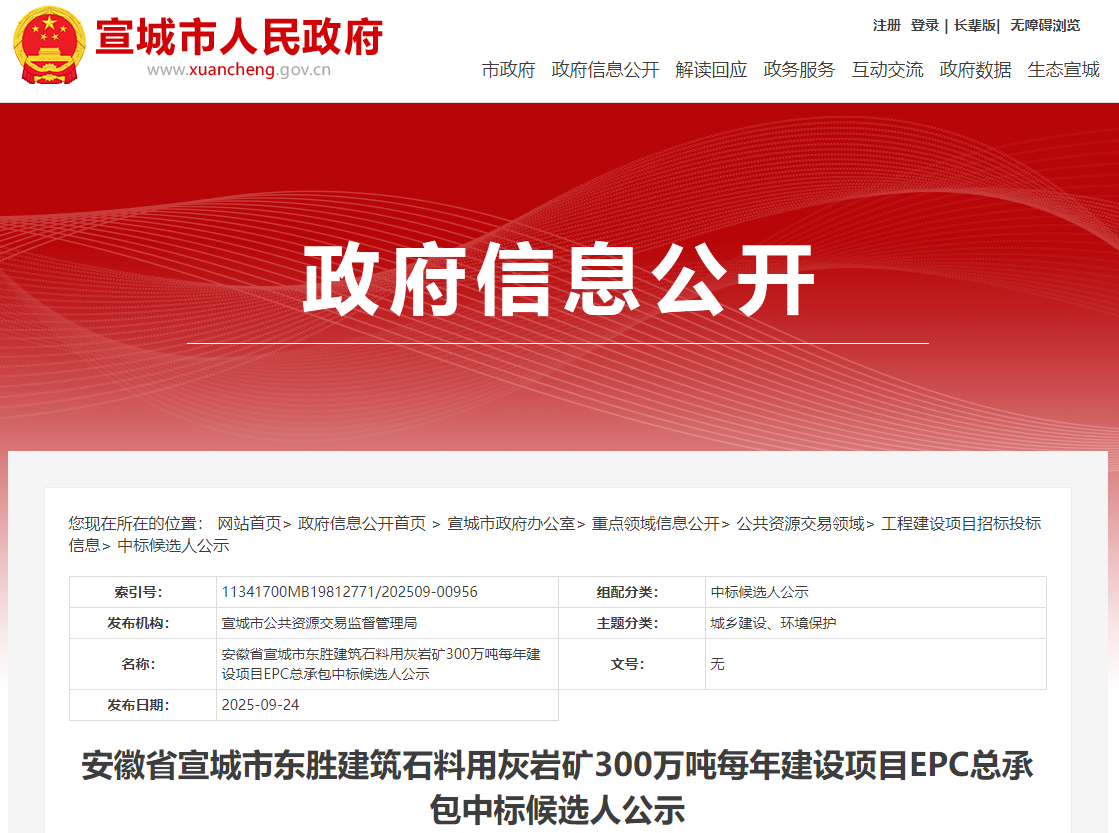Go to 解读回应 in navigation bar
The width and height of the screenshot is (1119, 833).
(711, 70)
